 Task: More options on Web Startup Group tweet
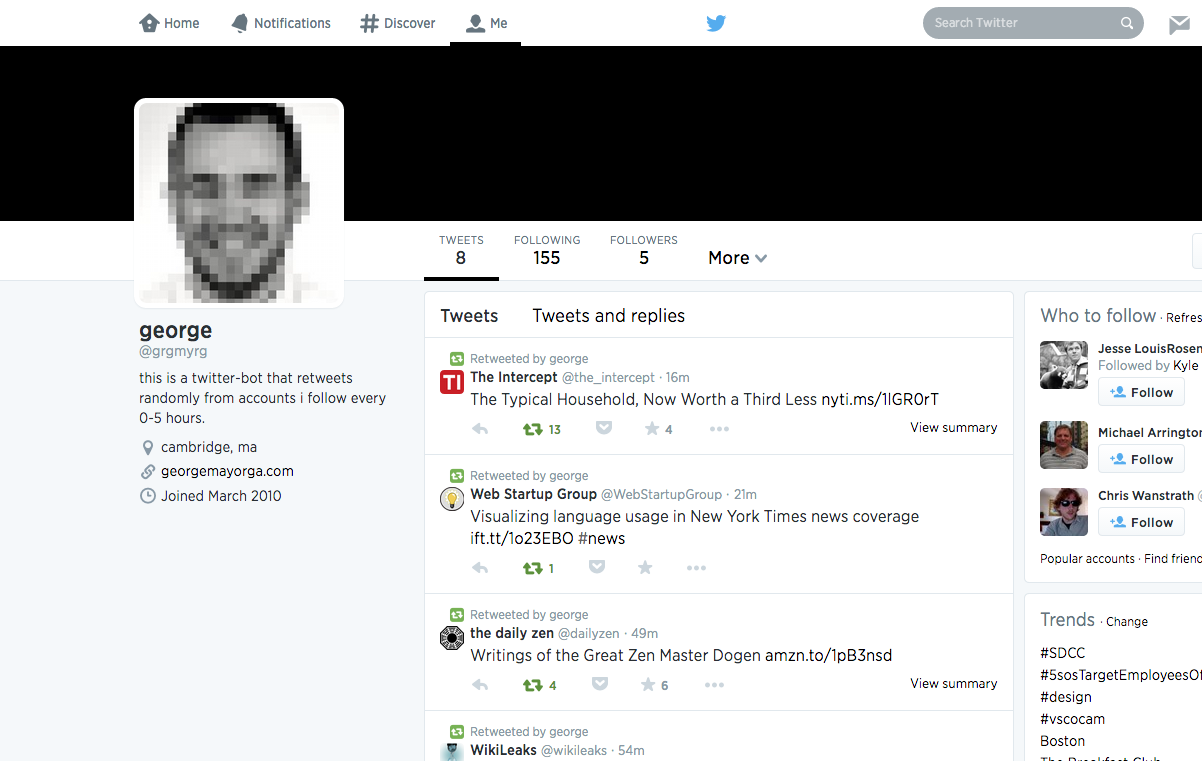[x=697, y=568]
